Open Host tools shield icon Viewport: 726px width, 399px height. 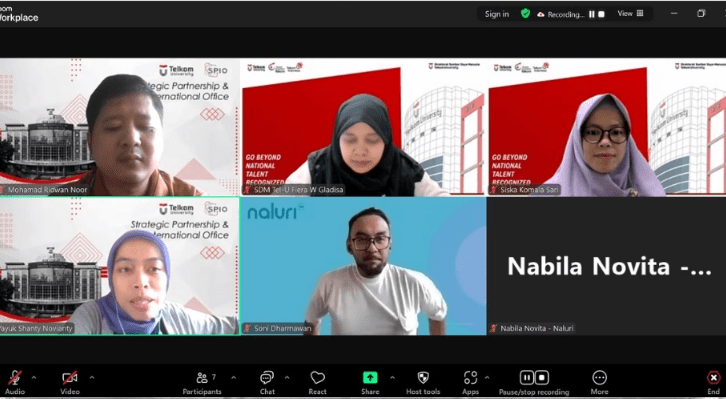click(423, 378)
